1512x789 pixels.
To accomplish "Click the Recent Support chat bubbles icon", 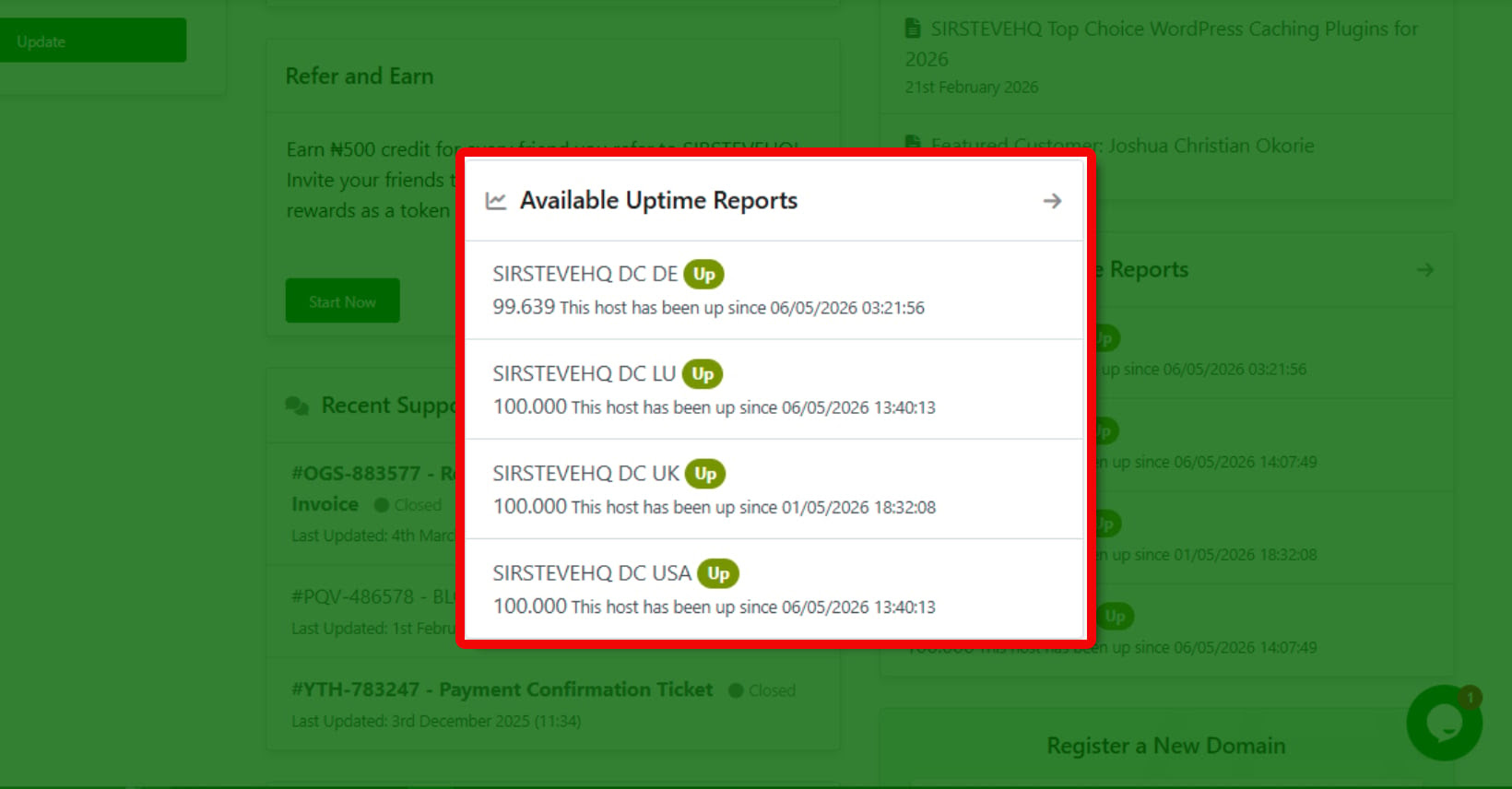I will pyautogui.click(x=297, y=406).
